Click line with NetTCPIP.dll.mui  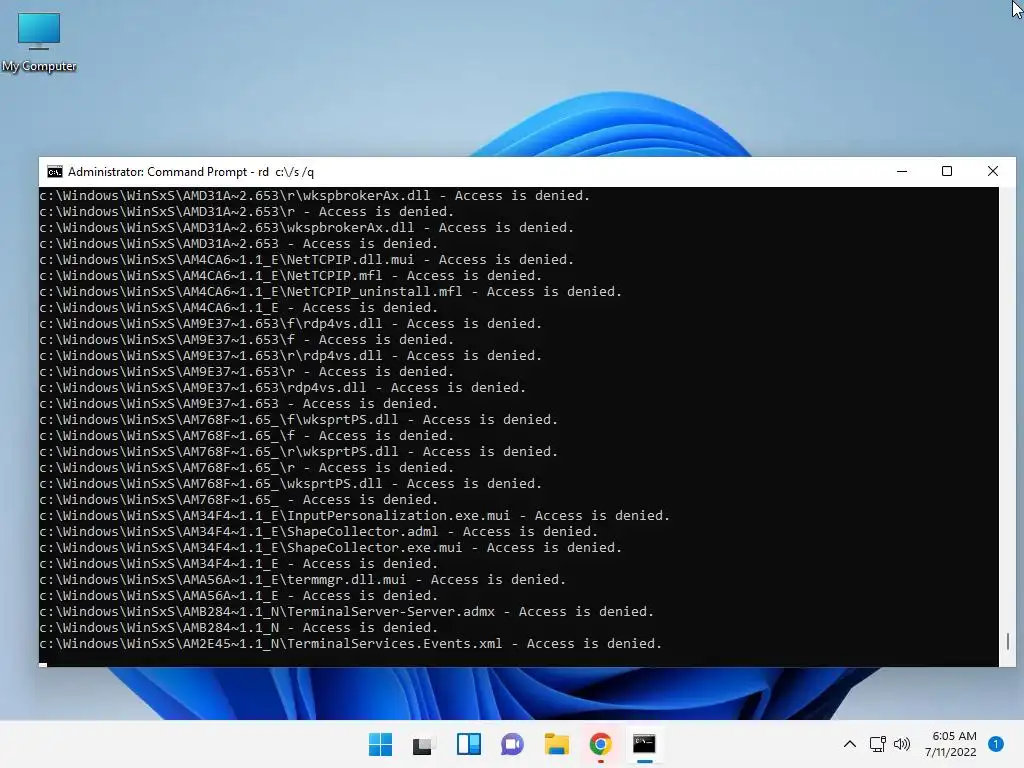pyautogui.click(x=306, y=260)
